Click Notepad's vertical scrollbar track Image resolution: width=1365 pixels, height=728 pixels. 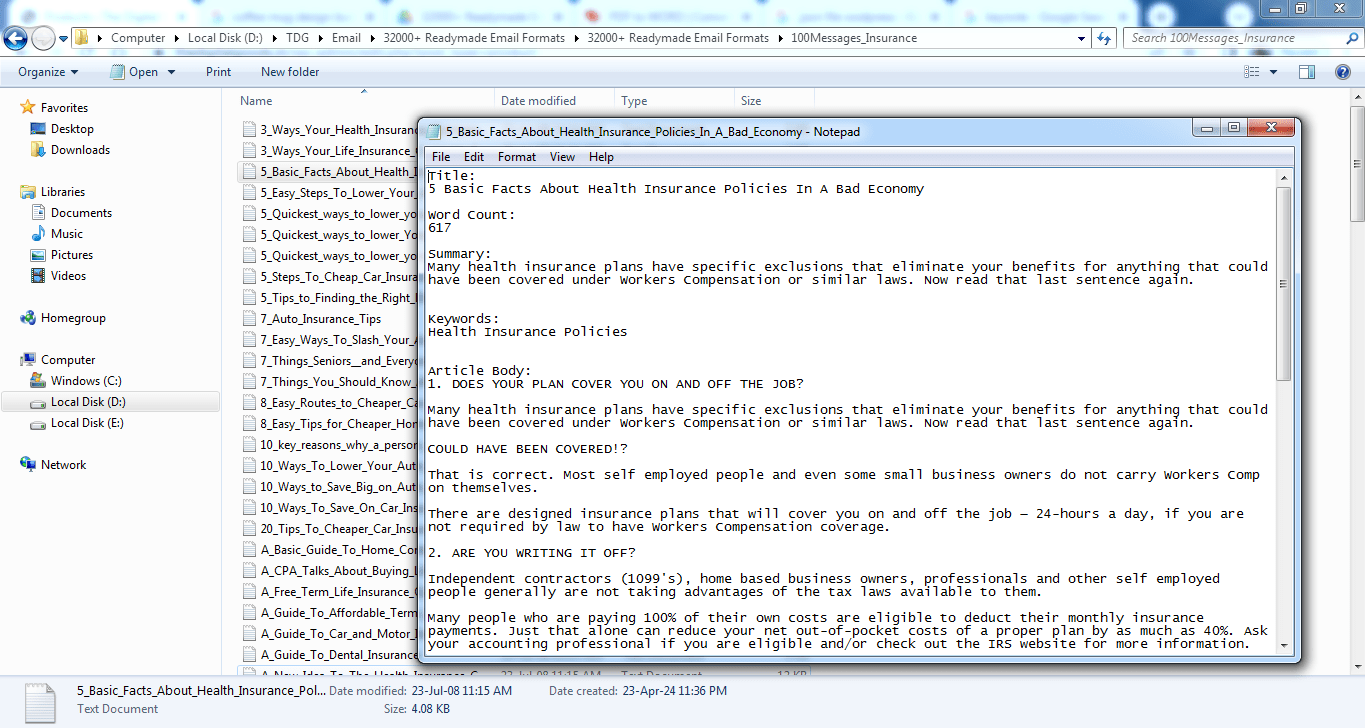(1284, 500)
